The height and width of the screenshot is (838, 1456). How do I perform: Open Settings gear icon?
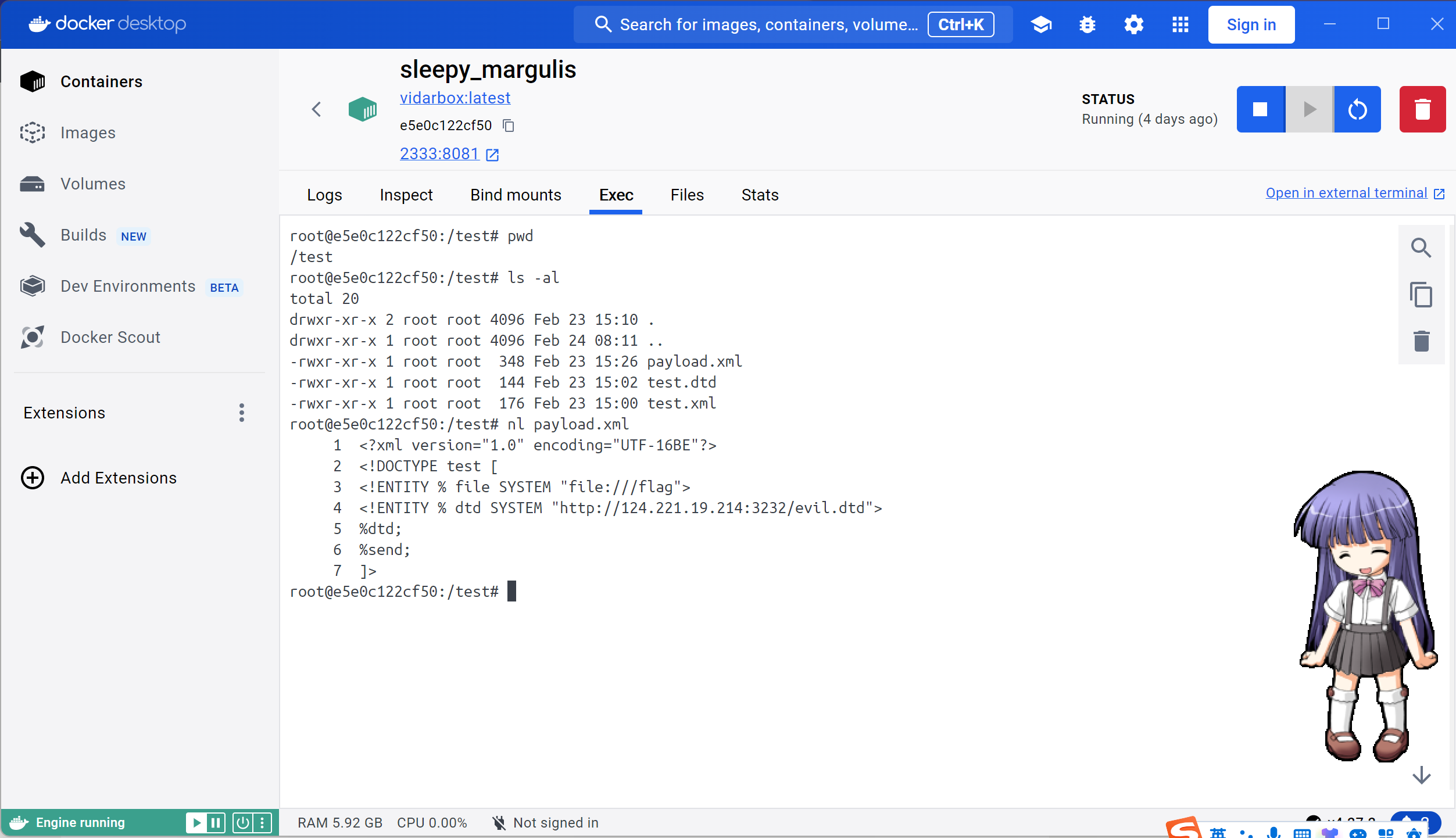coord(1134,24)
